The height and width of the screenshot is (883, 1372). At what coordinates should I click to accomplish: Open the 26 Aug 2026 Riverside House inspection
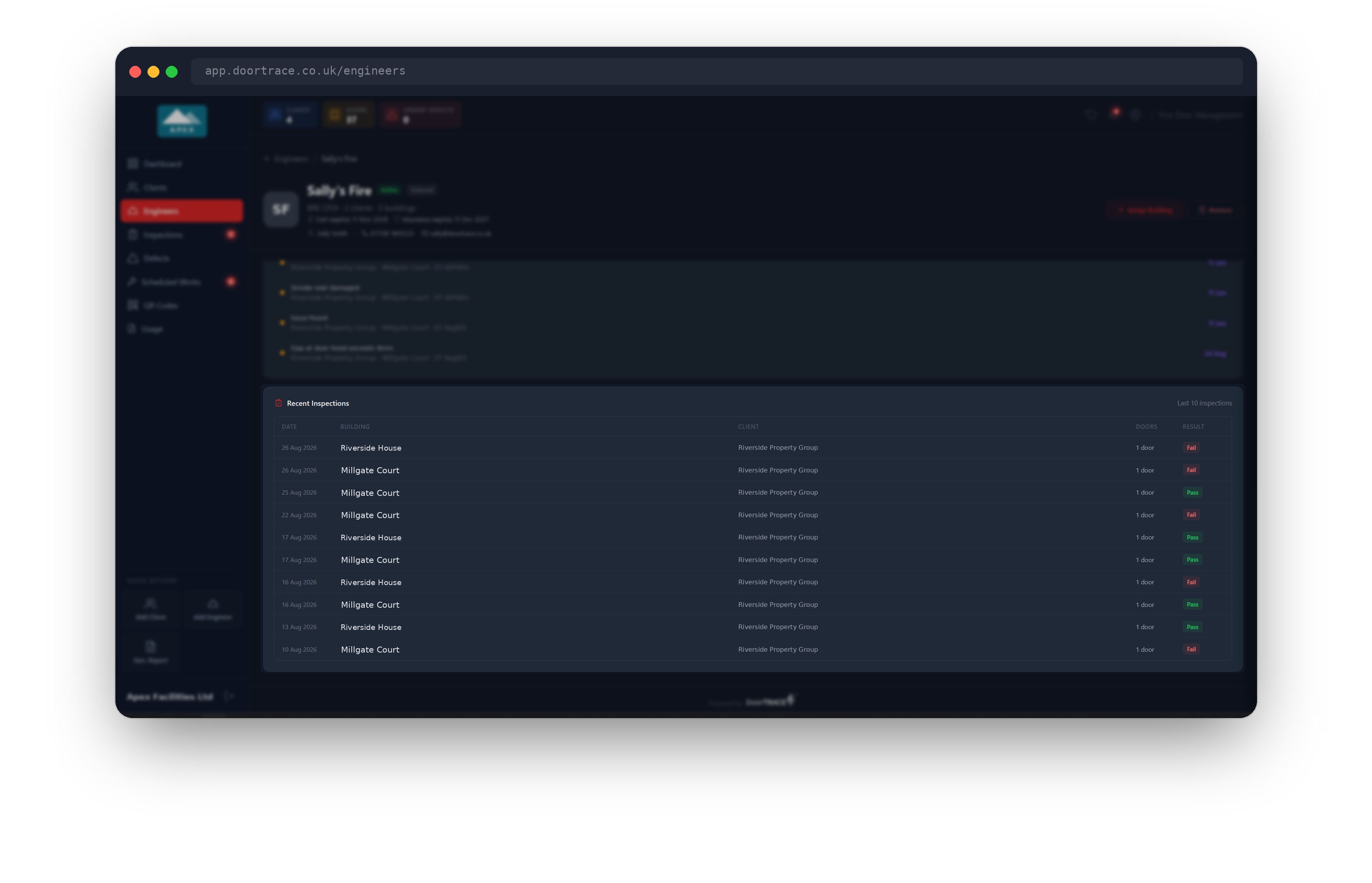[753, 448]
